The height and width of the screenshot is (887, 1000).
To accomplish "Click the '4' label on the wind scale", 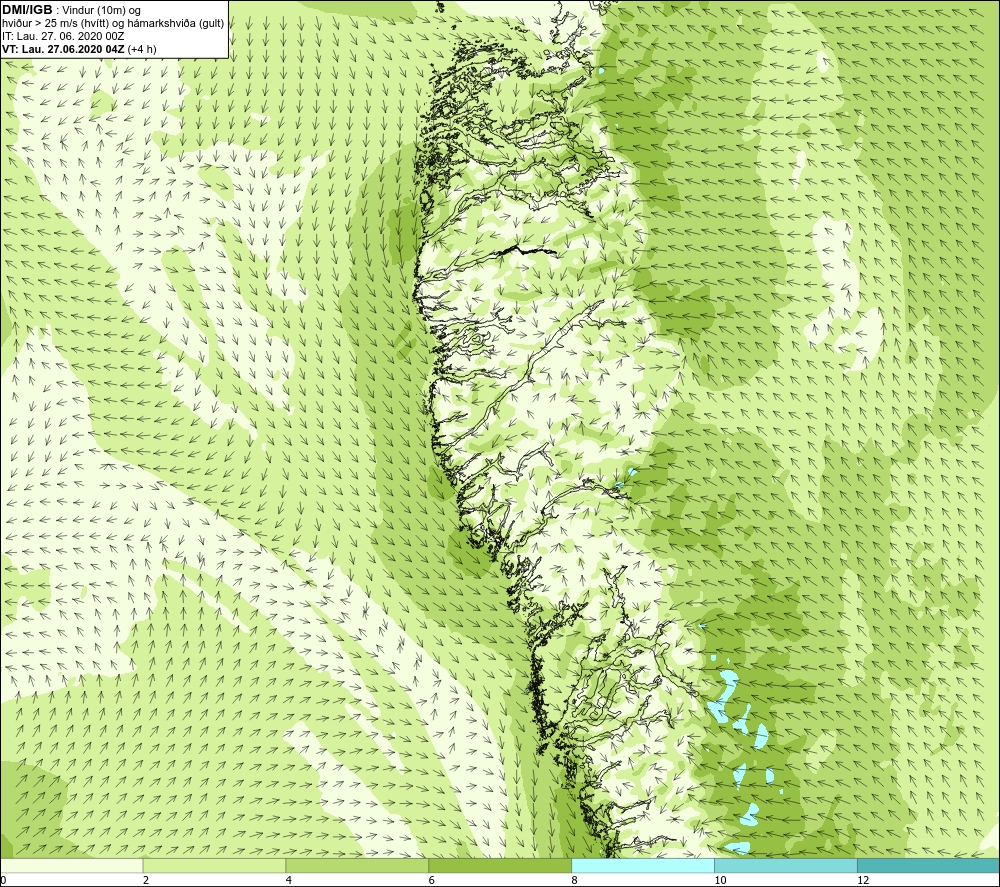I will (x=289, y=880).
